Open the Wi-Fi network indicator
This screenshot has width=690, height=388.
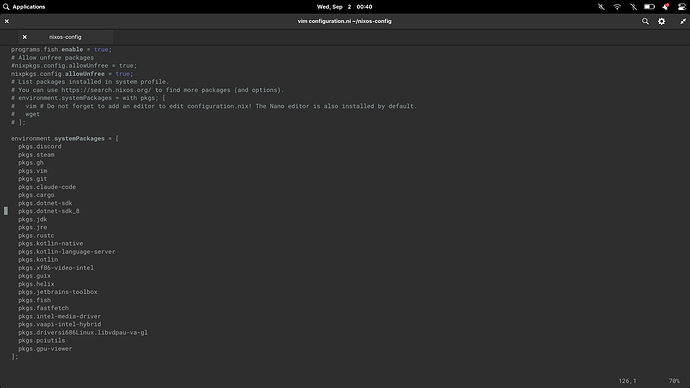(x=617, y=7)
